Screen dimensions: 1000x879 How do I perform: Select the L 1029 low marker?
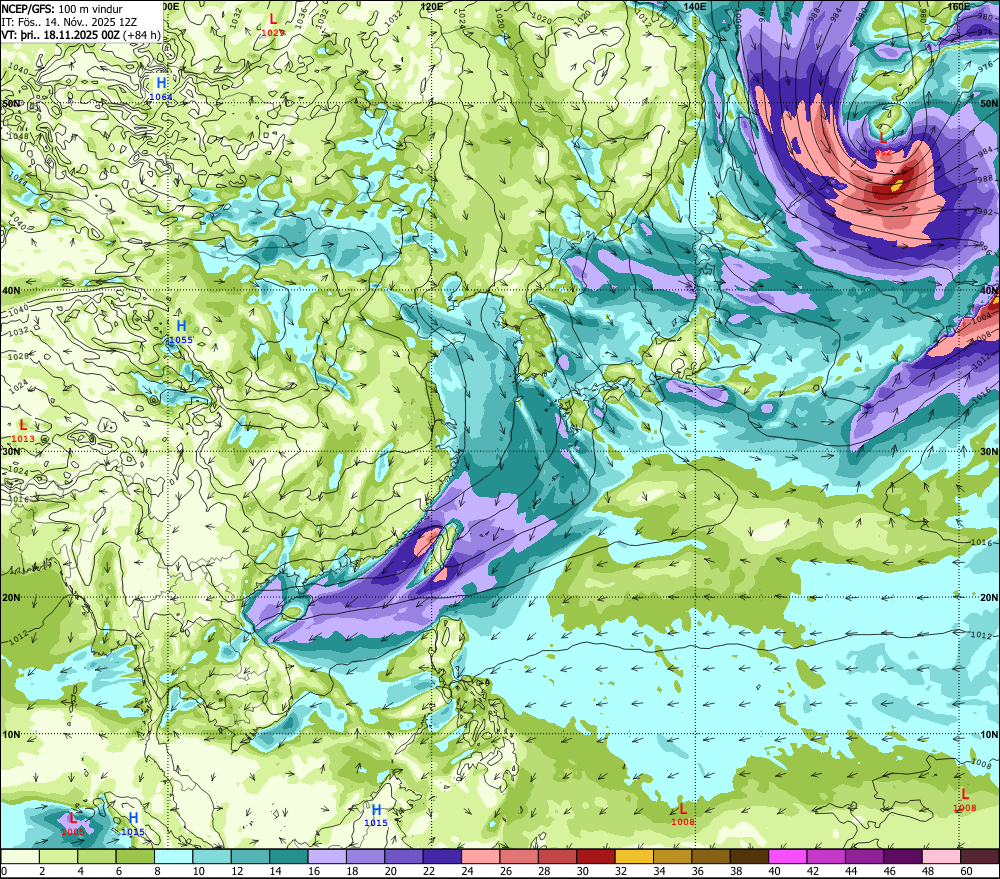pyautogui.click(x=273, y=24)
